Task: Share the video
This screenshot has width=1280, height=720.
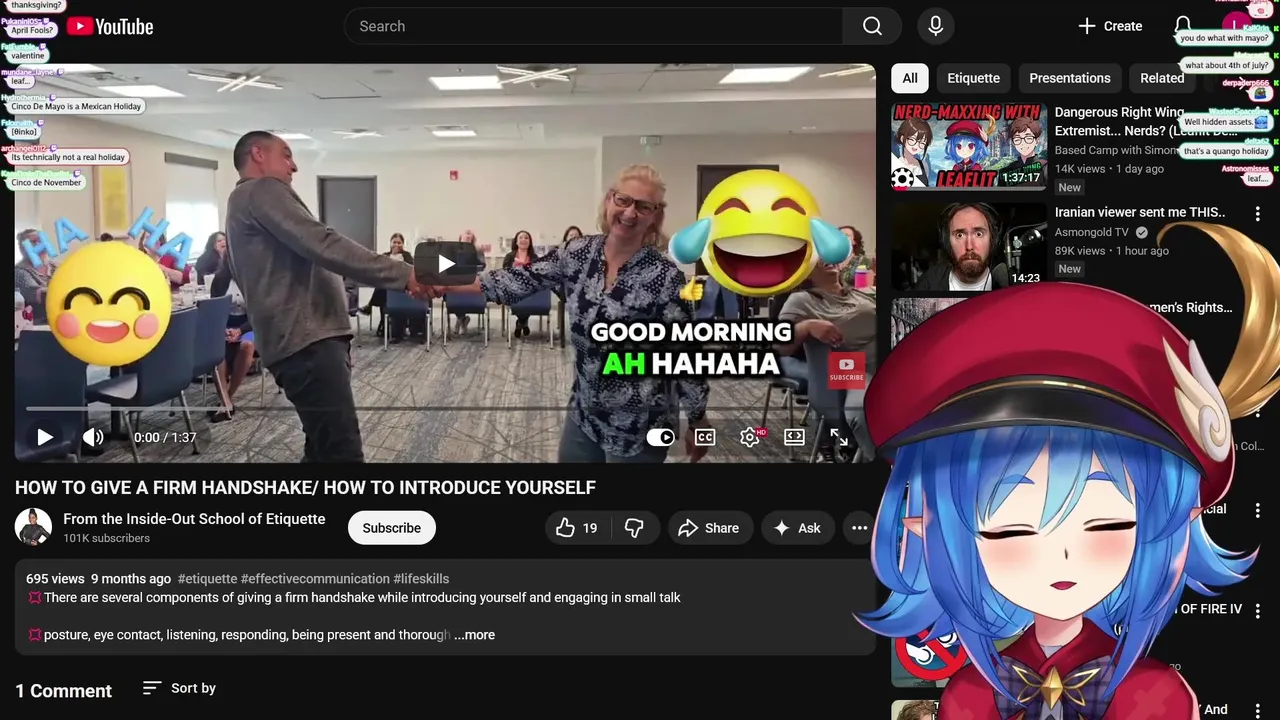Action: click(708, 528)
